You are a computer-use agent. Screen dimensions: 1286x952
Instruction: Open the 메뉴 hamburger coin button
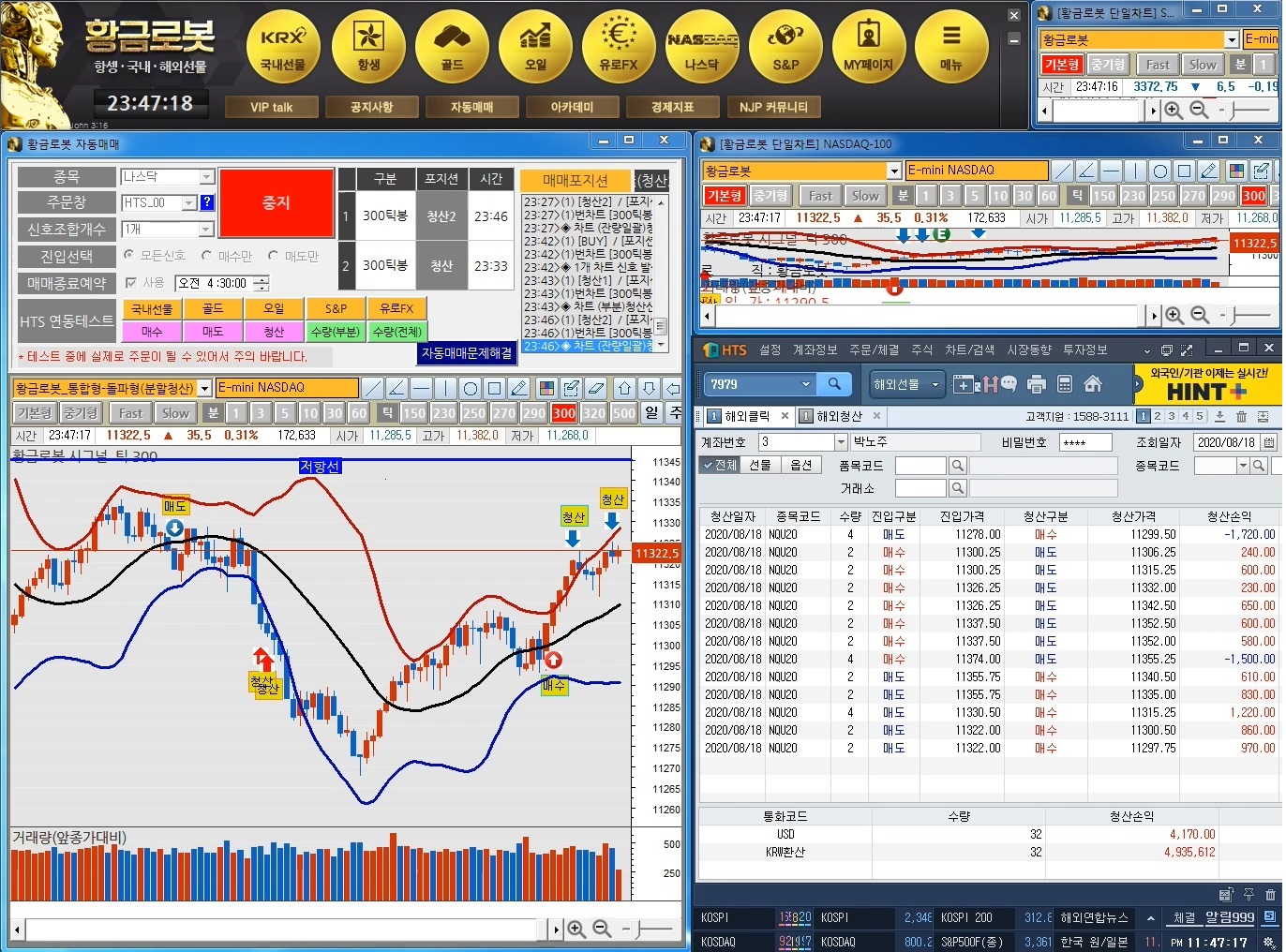(x=951, y=47)
